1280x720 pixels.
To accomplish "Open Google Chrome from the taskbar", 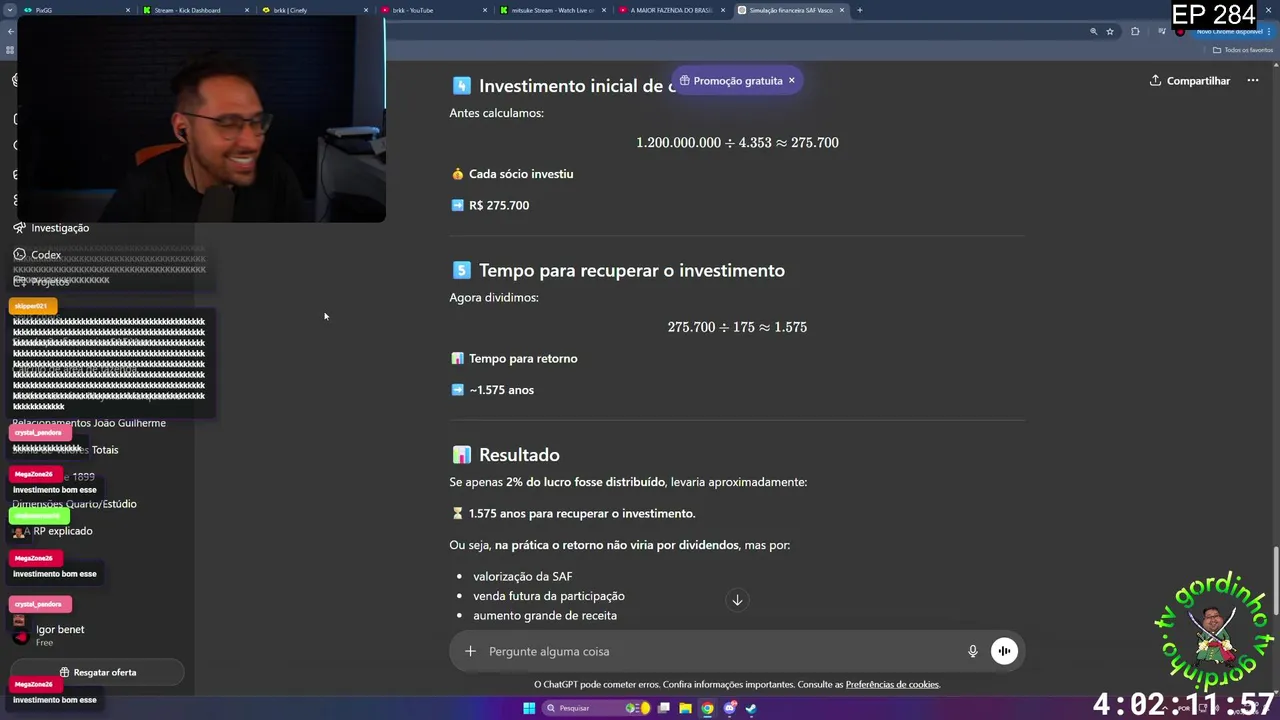I will (x=707, y=708).
